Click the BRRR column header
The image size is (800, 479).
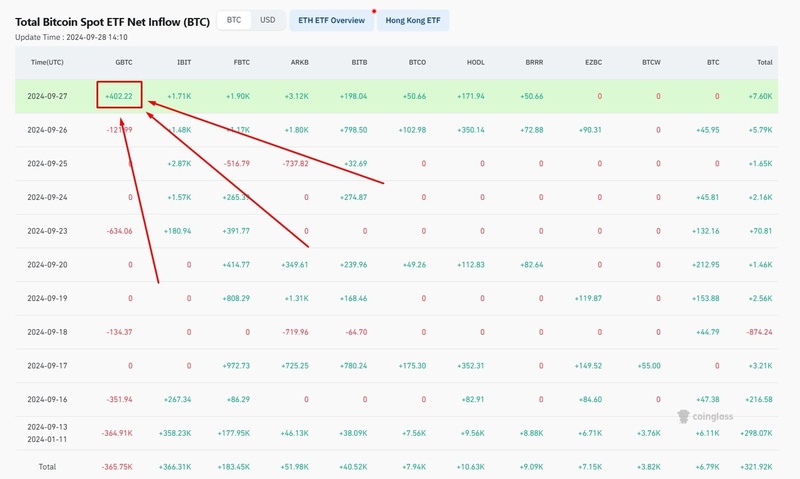(534, 62)
